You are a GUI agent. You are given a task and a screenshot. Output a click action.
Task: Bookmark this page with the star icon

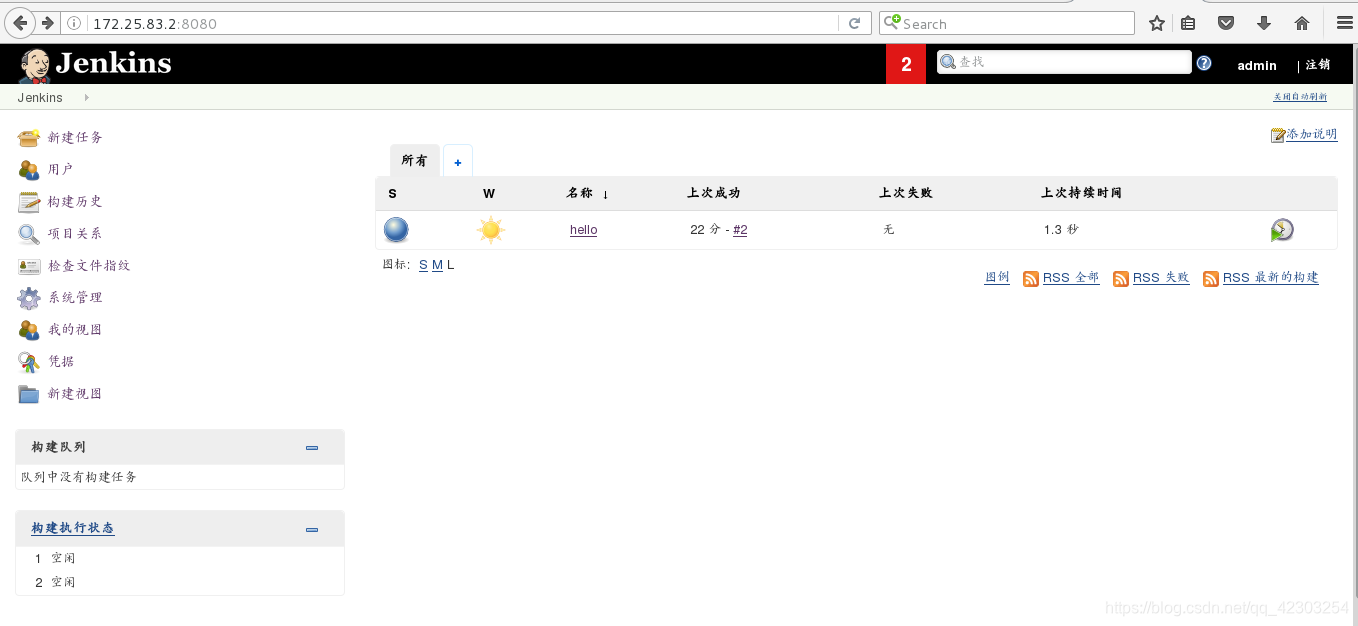click(x=1157, y=23)
